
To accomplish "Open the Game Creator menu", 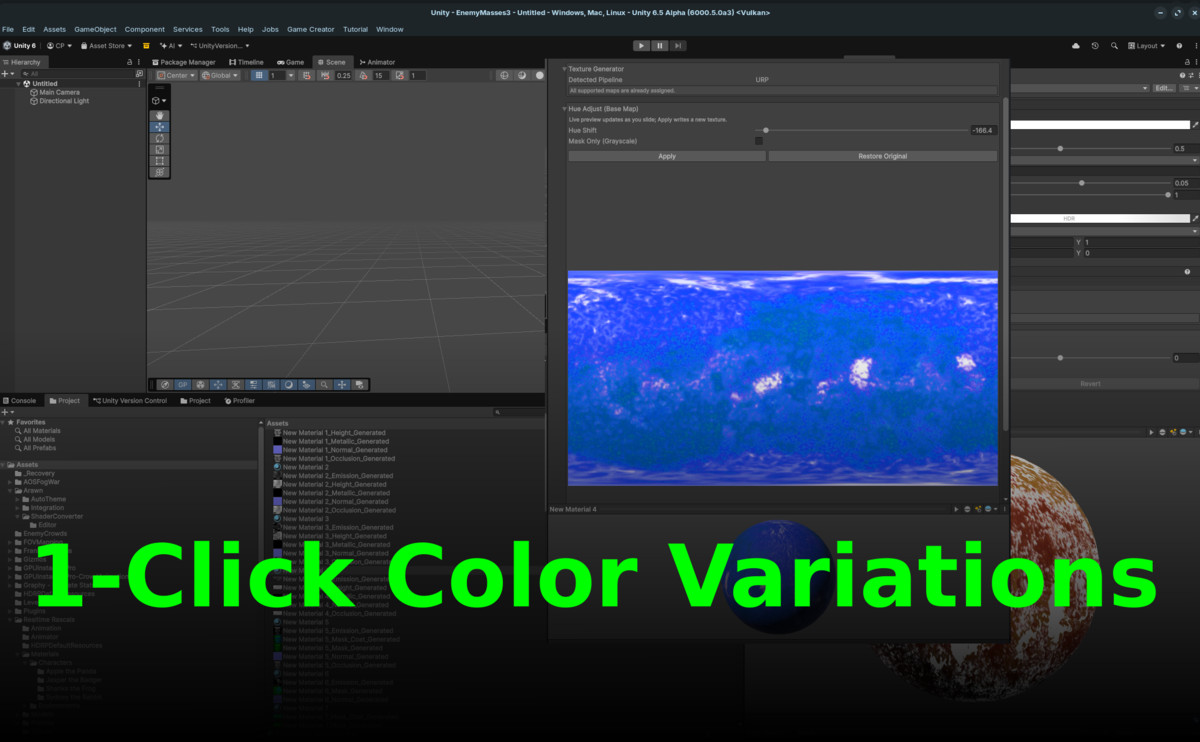I will pos(311,29).
